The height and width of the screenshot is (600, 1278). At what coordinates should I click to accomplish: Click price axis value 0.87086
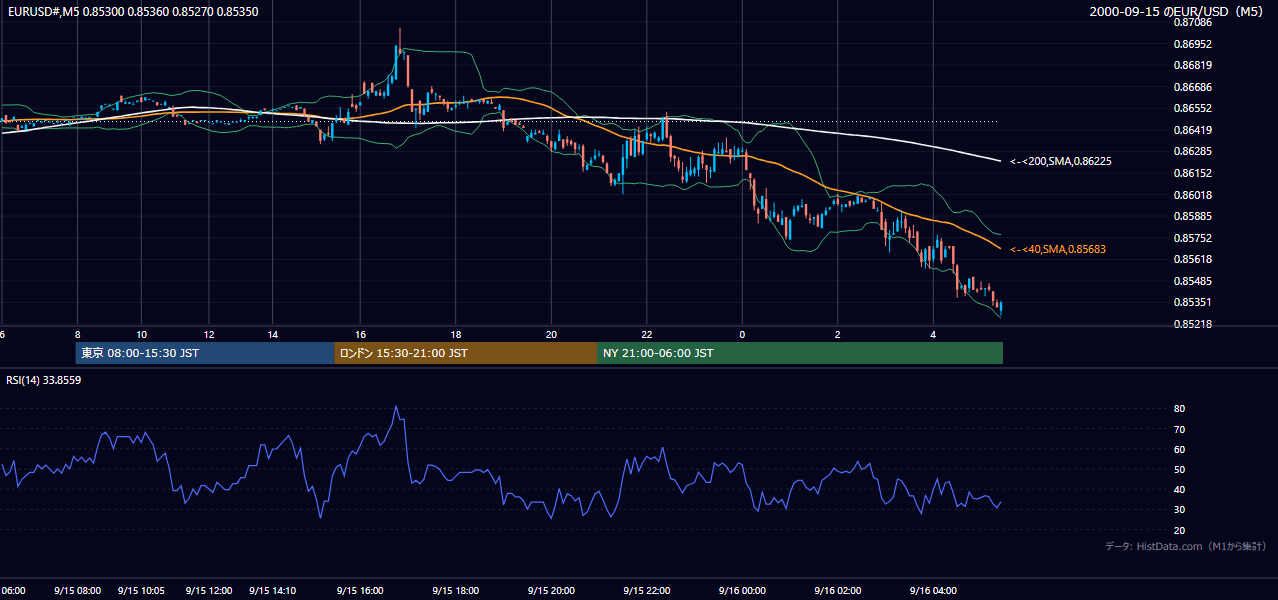click(1193, 22)
